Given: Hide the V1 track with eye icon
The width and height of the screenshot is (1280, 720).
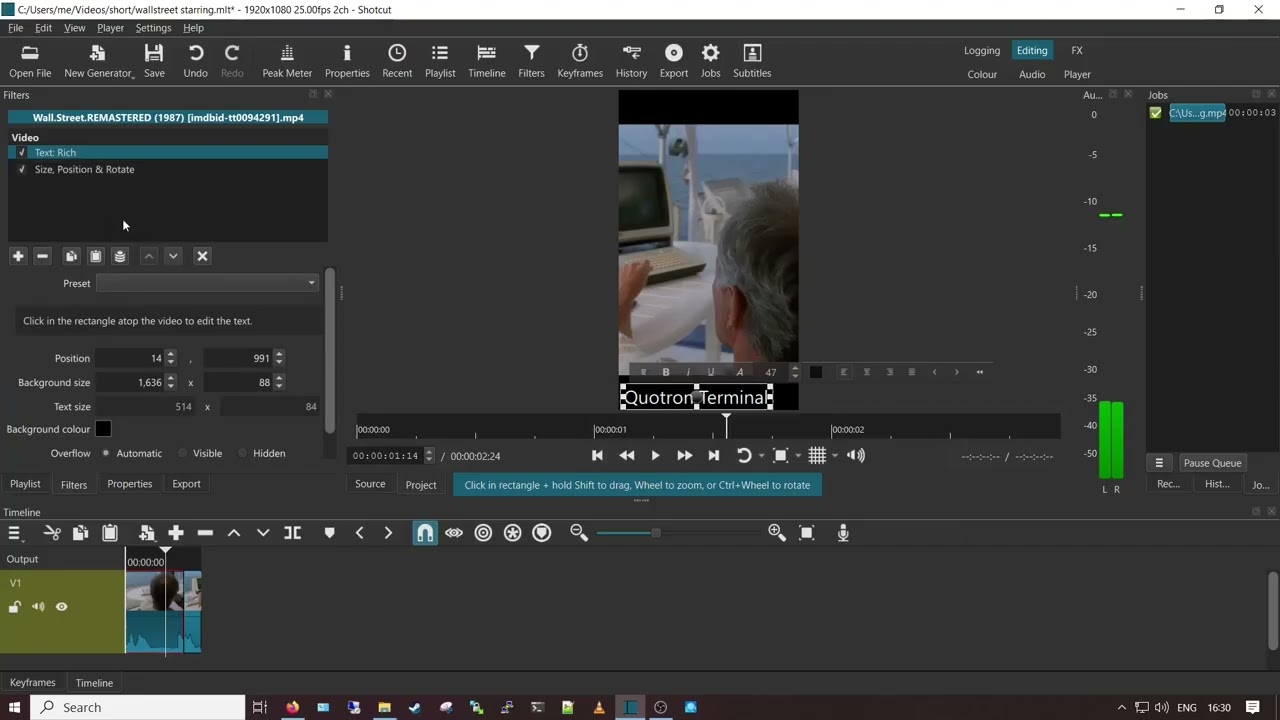Looking at the screenshot, I should click(x=62, y=607).
